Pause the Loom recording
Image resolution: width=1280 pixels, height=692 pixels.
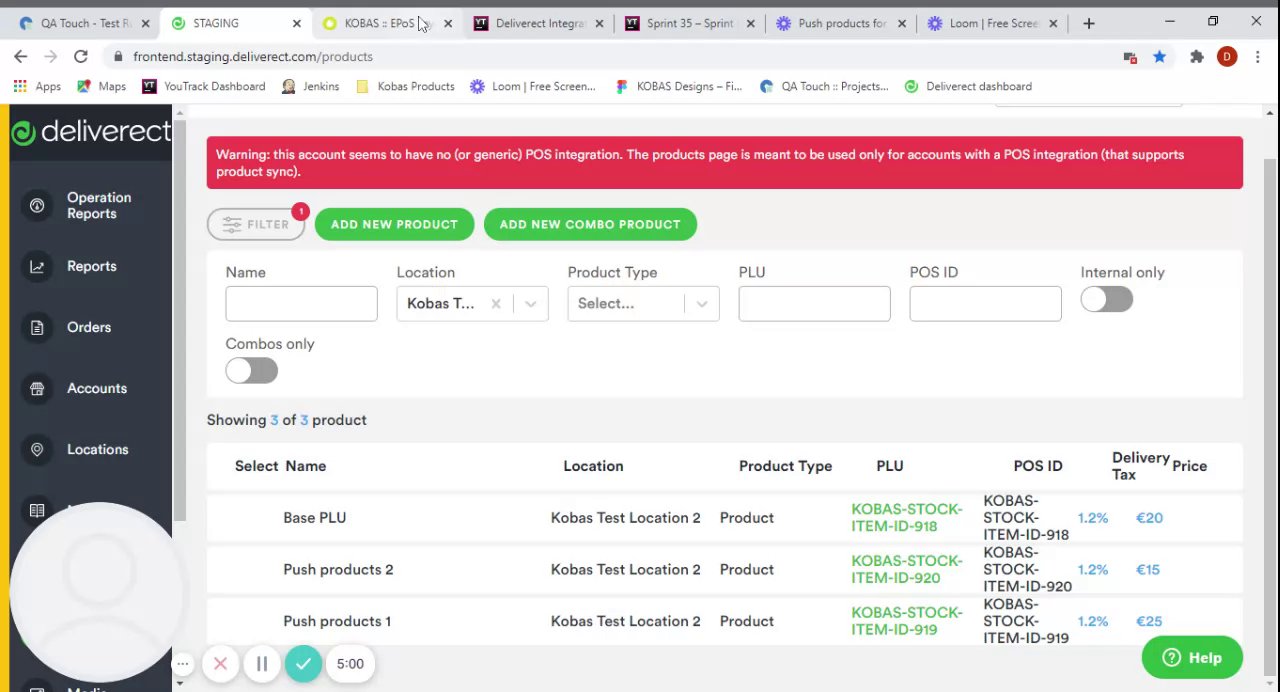click(x=262, y=664)
